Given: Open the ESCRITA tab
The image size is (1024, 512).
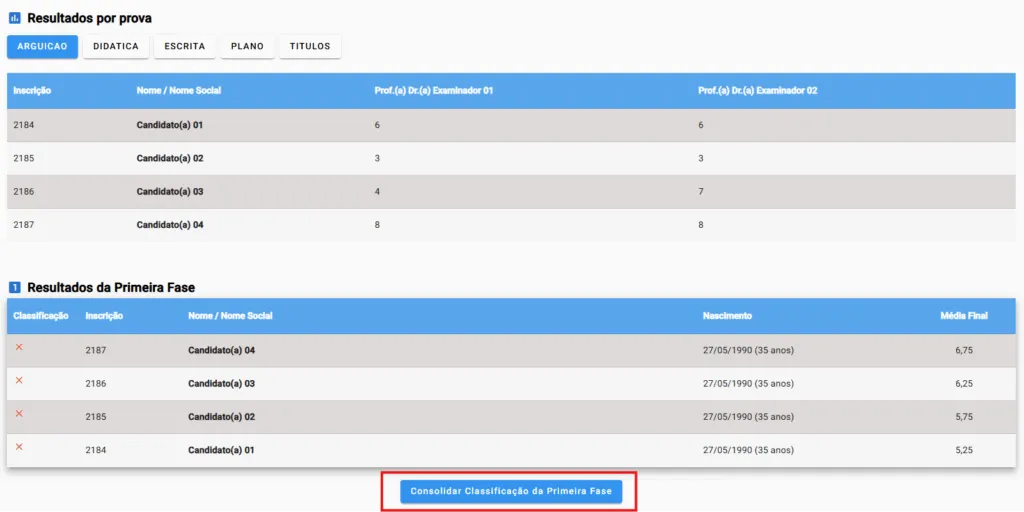Looking at the screenshot, I should 185,47.
